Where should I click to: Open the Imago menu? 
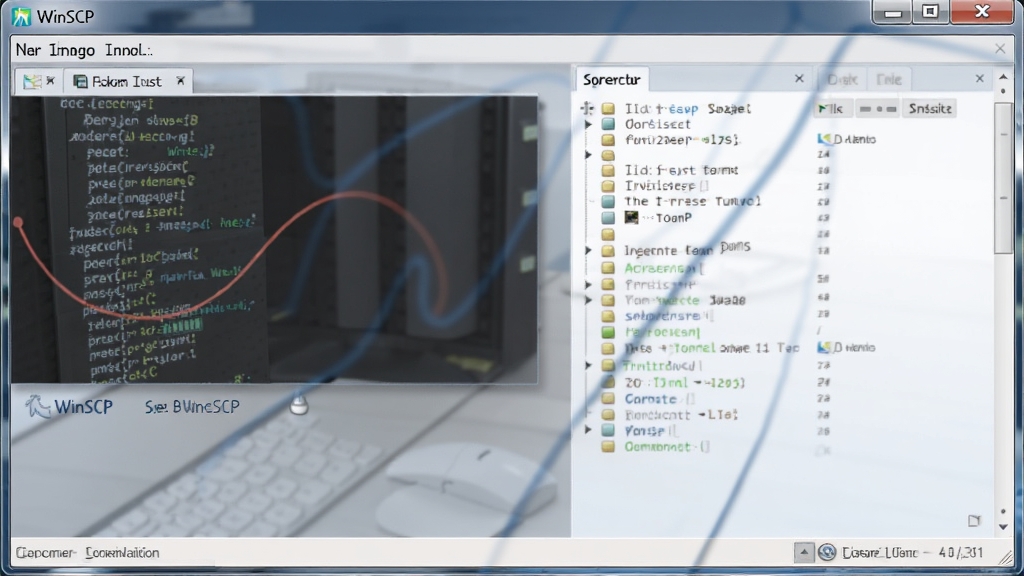(x=71, y=50)
